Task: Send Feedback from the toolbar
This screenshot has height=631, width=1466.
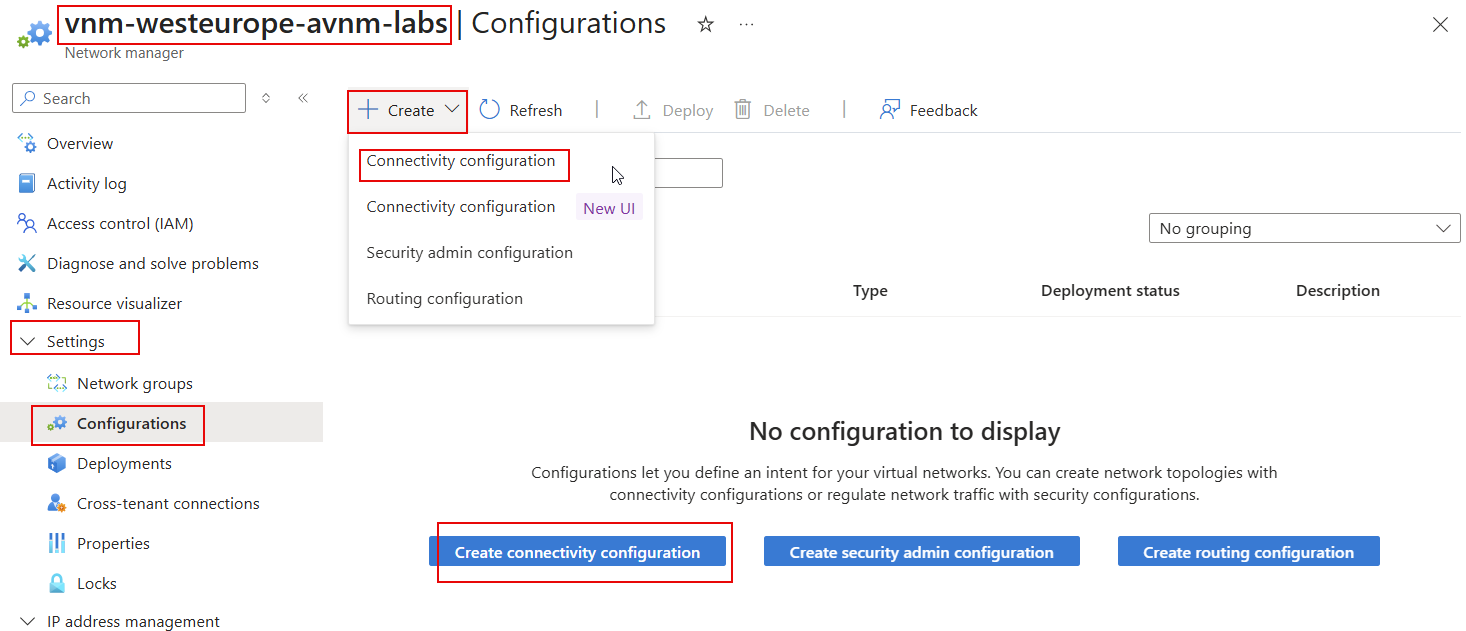Action: (928, 109)
